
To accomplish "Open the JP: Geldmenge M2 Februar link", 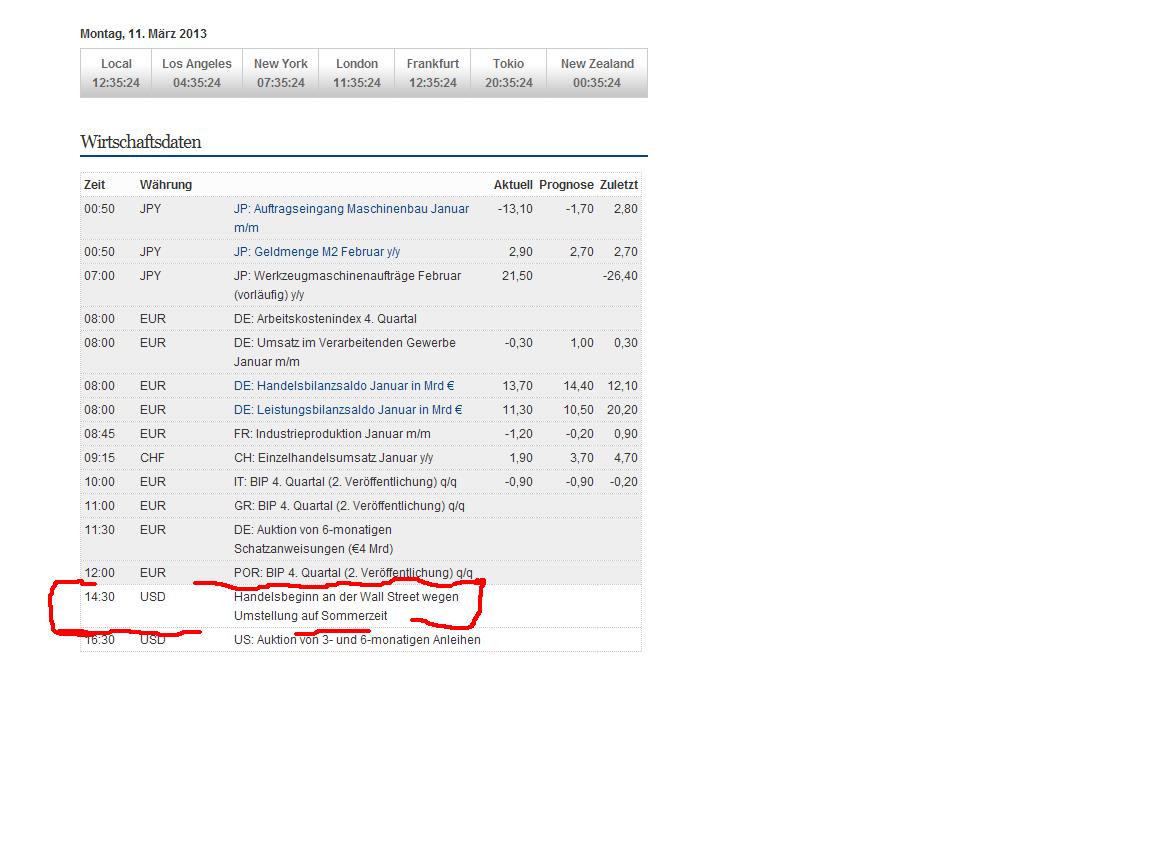I will tap(317, 252).
